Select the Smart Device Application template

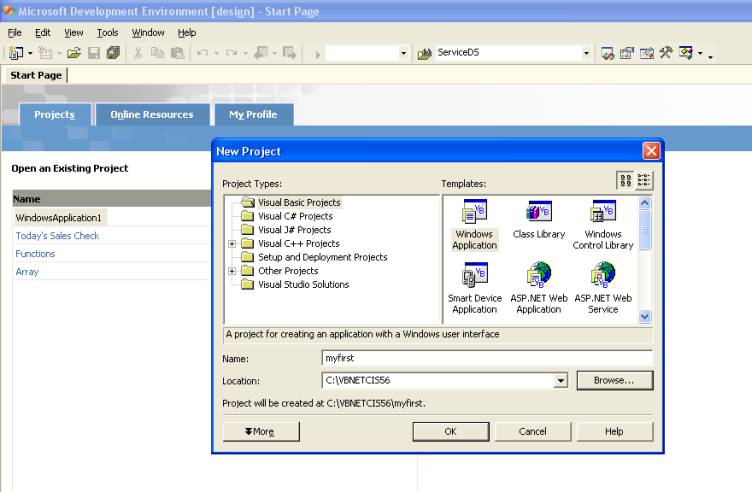click(474, 288)
